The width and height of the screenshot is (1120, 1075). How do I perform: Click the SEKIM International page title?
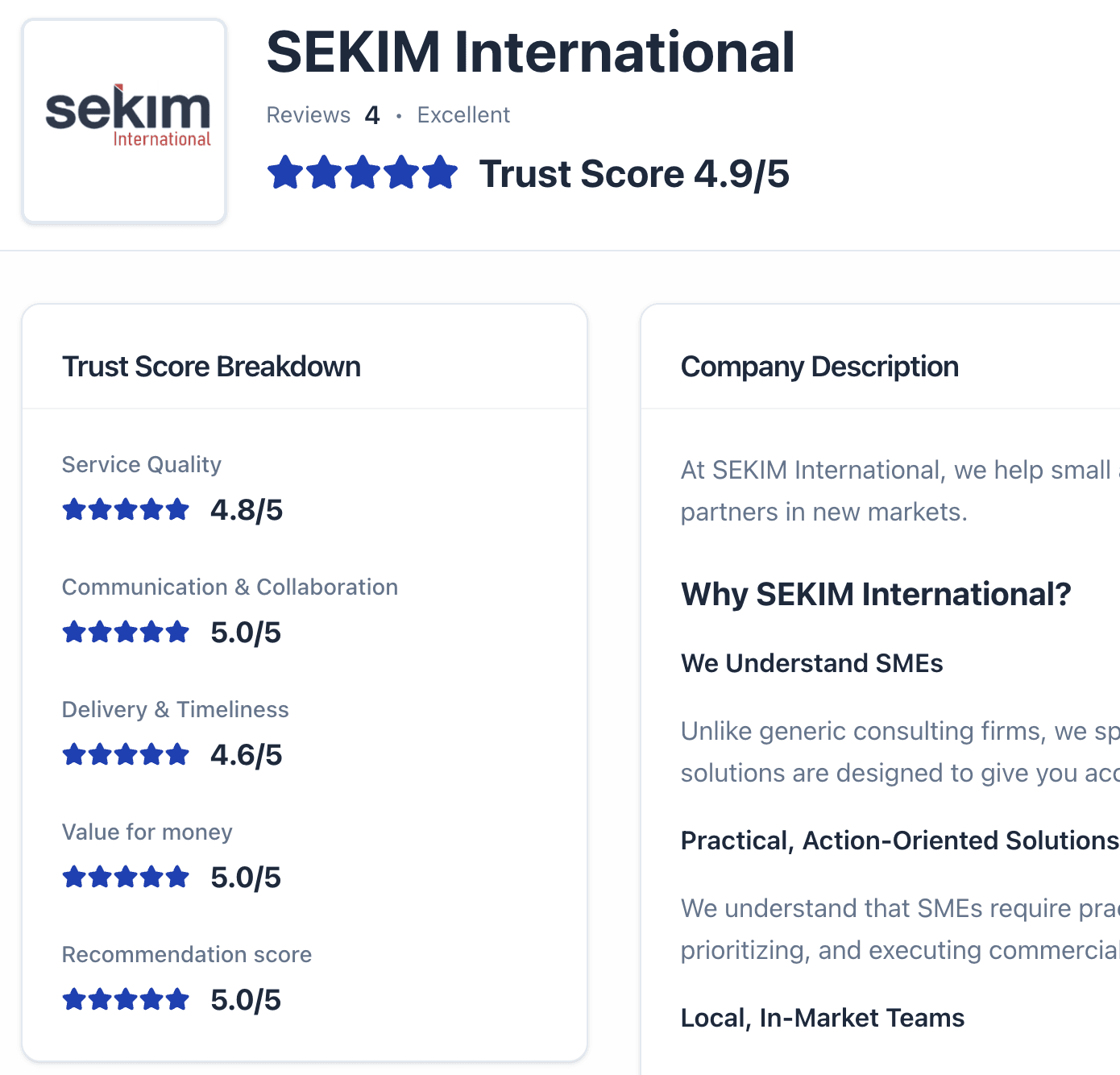pos(530,52)
